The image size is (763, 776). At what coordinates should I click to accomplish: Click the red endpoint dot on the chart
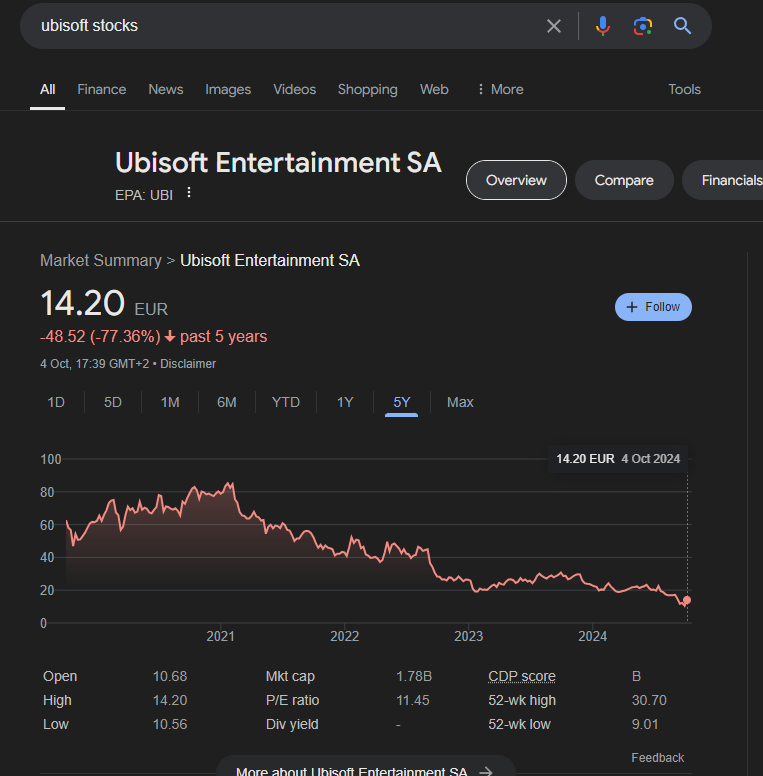click(687, 600)
